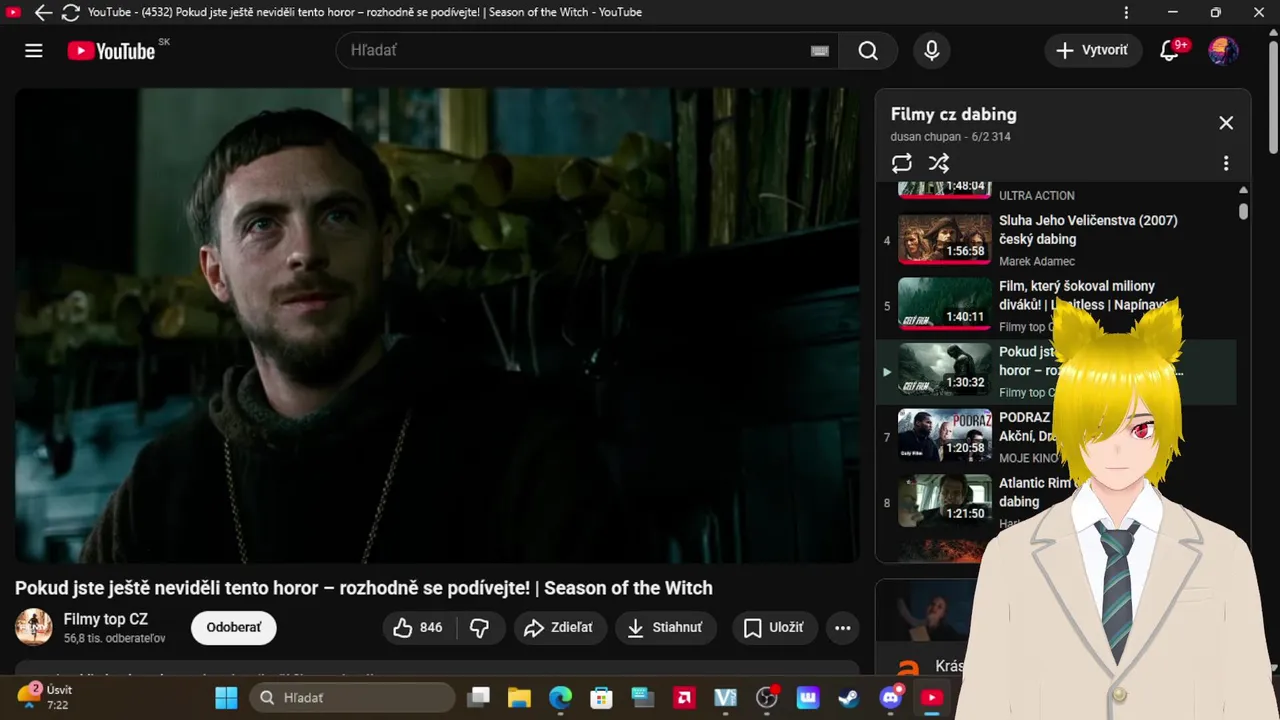Viewport: 1280px width, 720px height.
Task: Open the Filmy top CZ channel avatar
Action: [34, 627]
